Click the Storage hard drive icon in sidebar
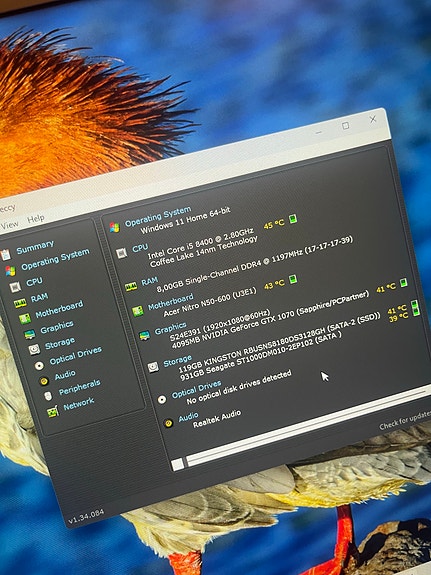The width and height of the screenshot is (431, 575). point(34,349)
